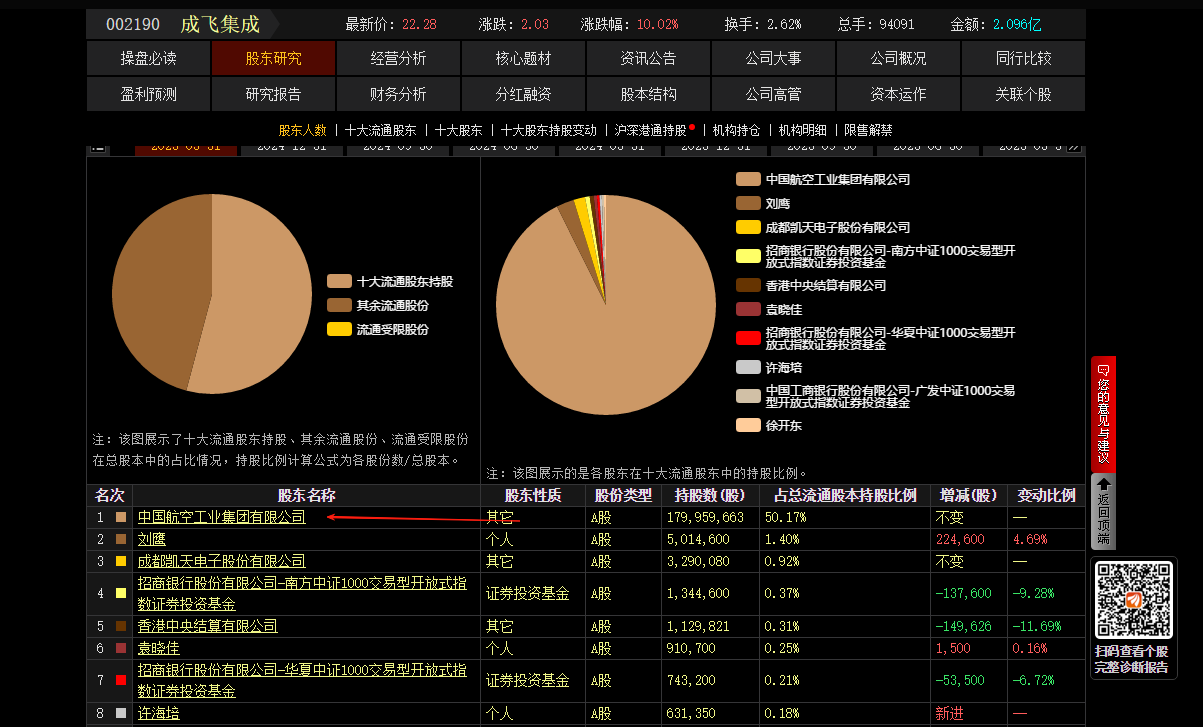Viewport: 1203px width, 727px height.
Task: Click the 返回顶端 back-to-top button
Action: 1103,511
